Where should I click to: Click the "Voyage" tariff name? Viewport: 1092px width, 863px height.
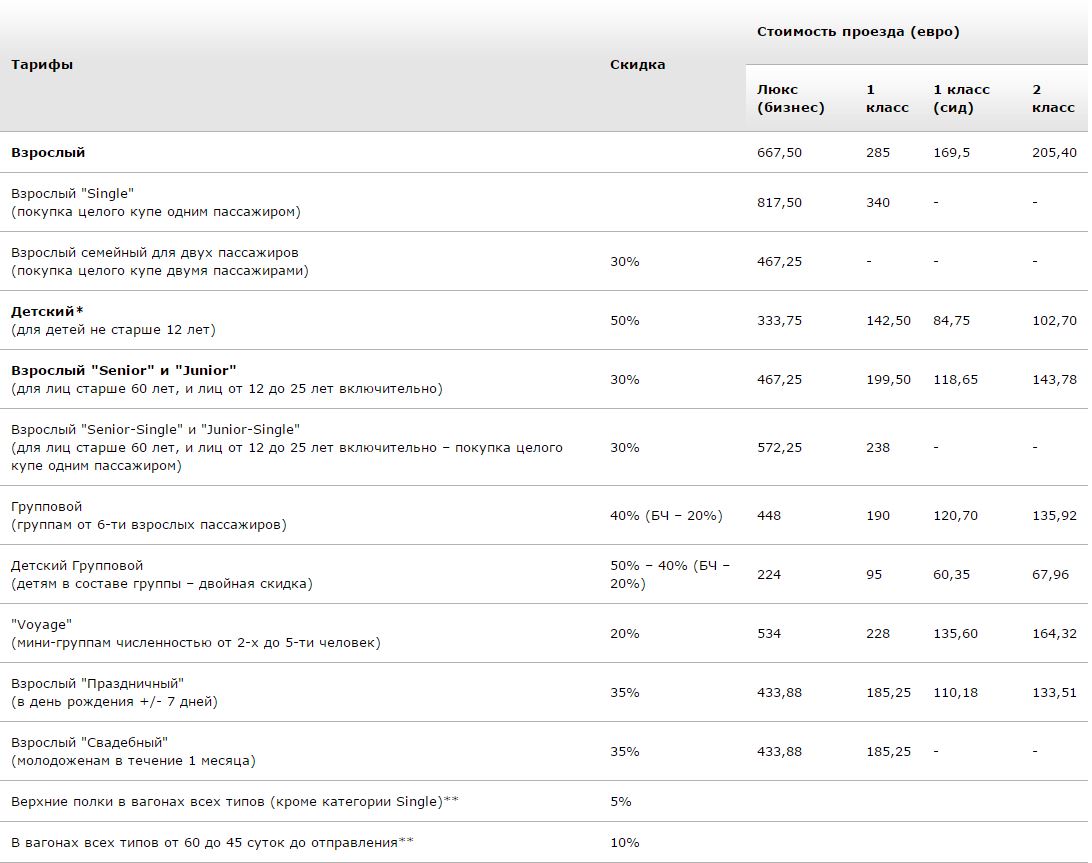tap(41, 625)
